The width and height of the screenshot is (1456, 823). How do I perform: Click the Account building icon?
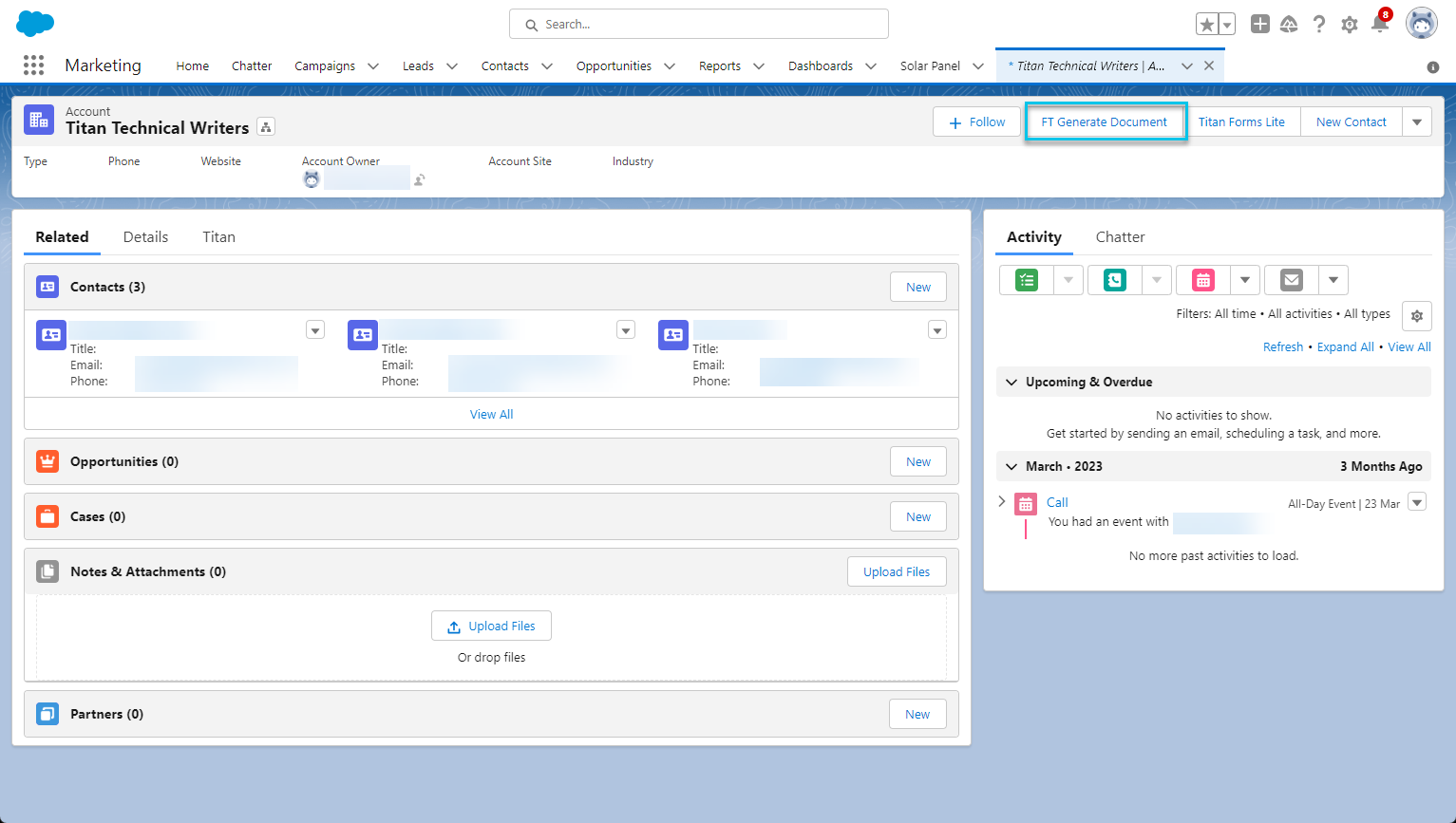tap(39, 120)
